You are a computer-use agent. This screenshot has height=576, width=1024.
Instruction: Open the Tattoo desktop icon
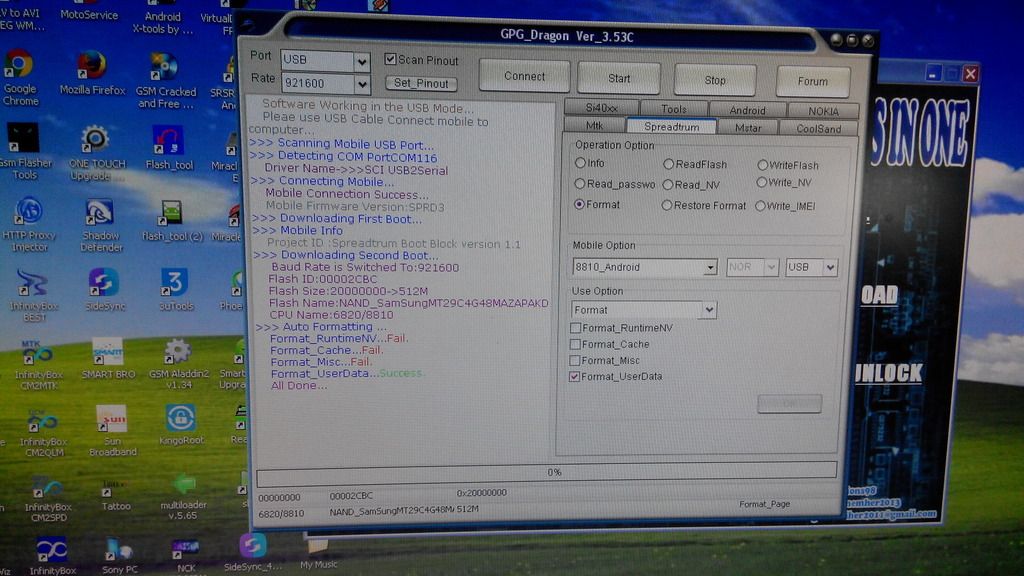pos(116,496)
